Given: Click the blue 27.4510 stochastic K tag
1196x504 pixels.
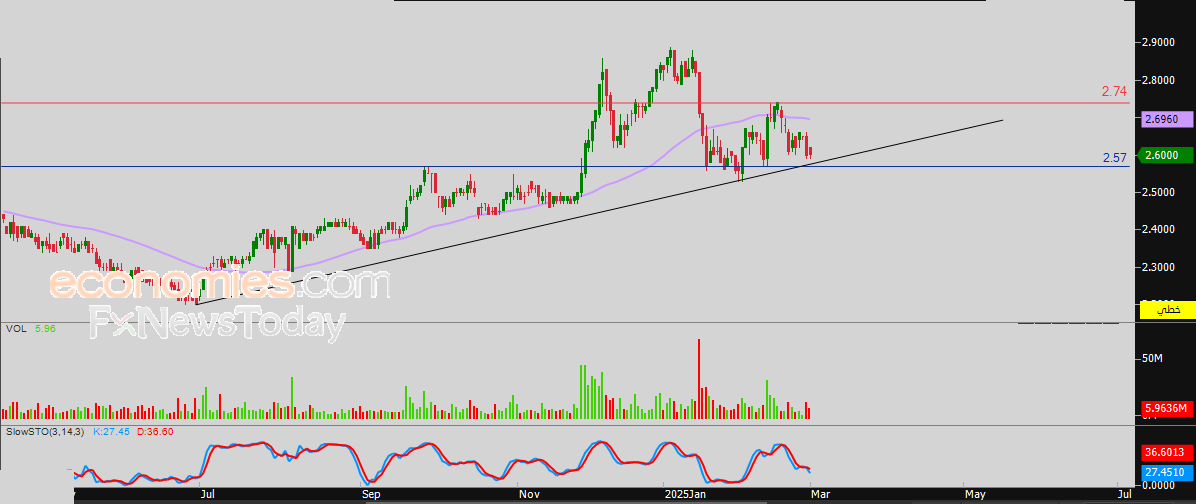Looking at the screenshot, I should tap(1167, 472).
